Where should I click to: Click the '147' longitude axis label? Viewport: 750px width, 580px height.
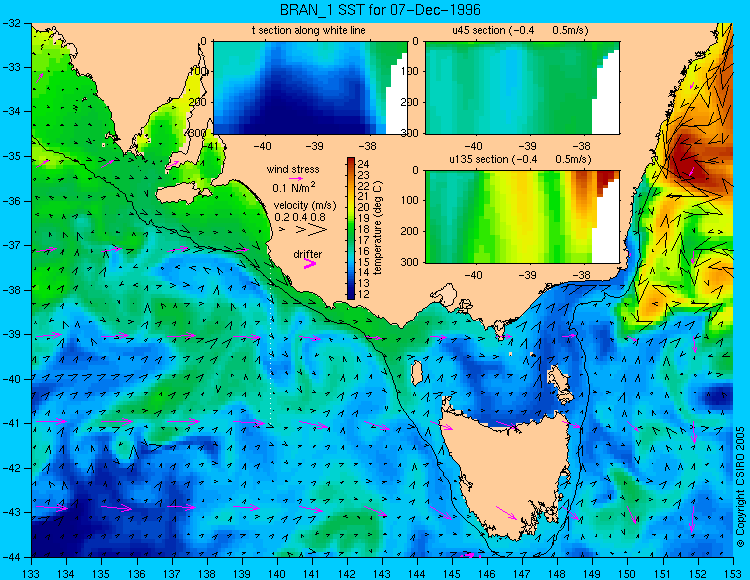[522, 573]
